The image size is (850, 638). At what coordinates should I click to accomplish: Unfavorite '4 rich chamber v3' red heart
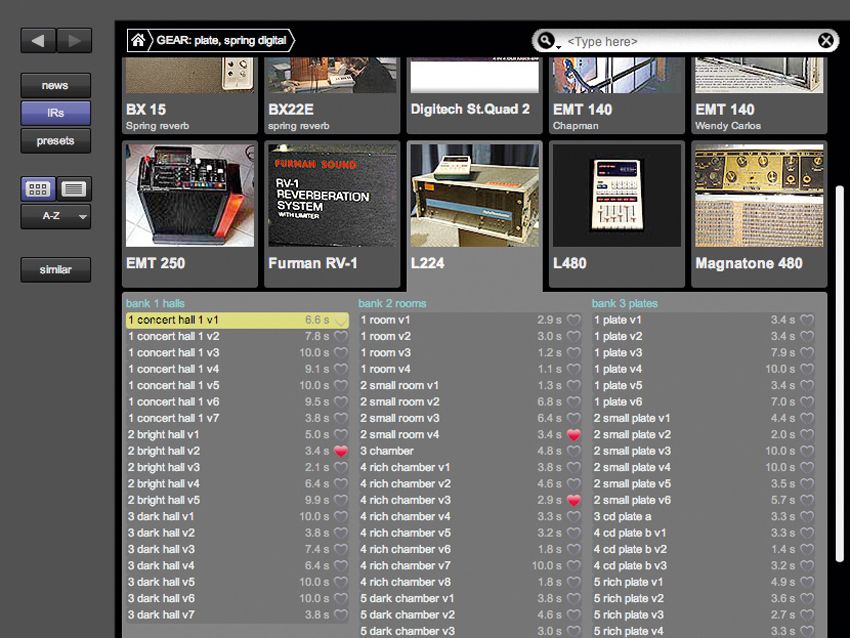click(574, 500)
